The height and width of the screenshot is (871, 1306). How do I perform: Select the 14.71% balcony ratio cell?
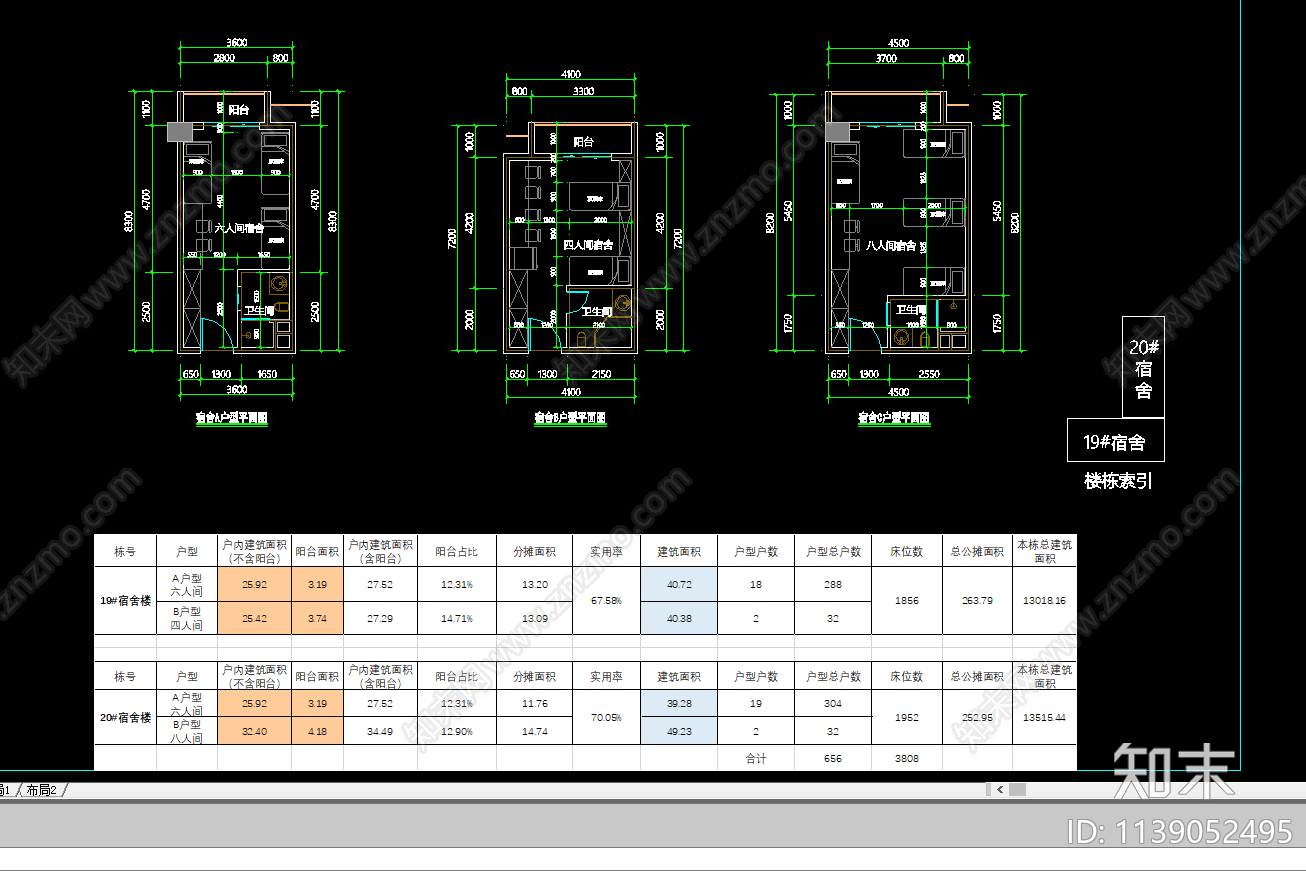pyautogui.click(x=457, y=619)
